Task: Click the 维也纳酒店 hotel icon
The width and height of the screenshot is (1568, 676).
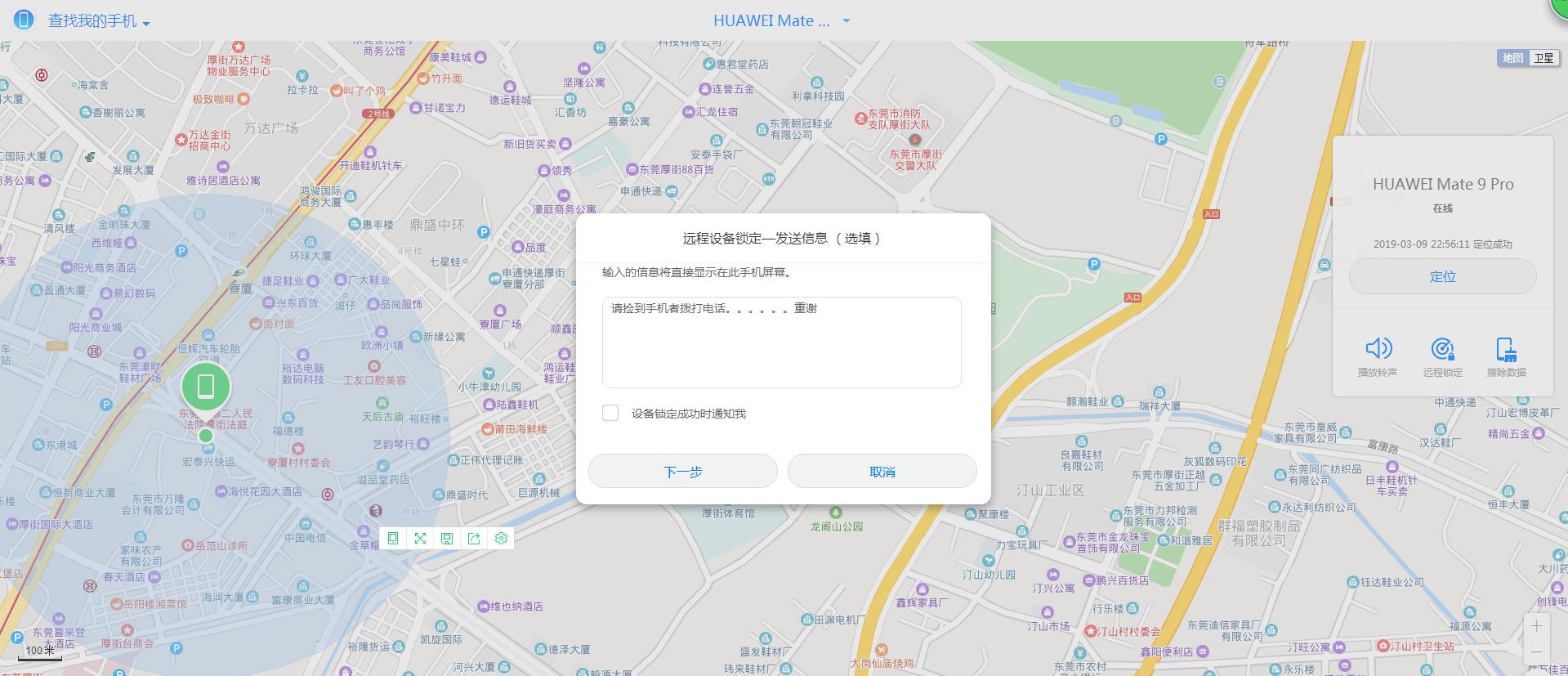Action: click(483, 606)
